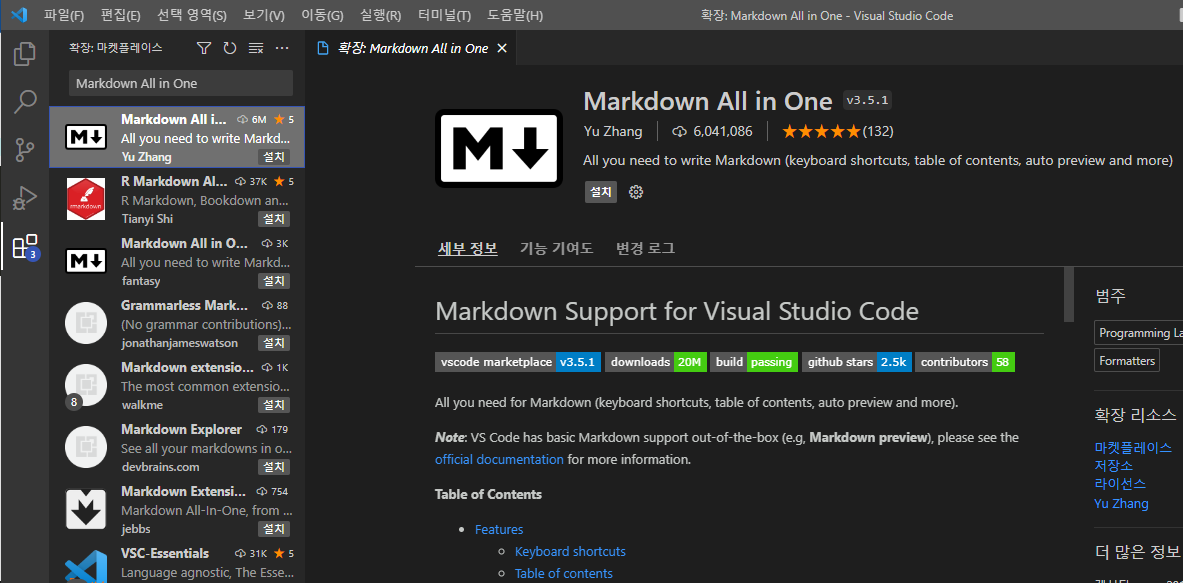Click the Grammarless Markdown placeholder icon

tap(86, 323)
